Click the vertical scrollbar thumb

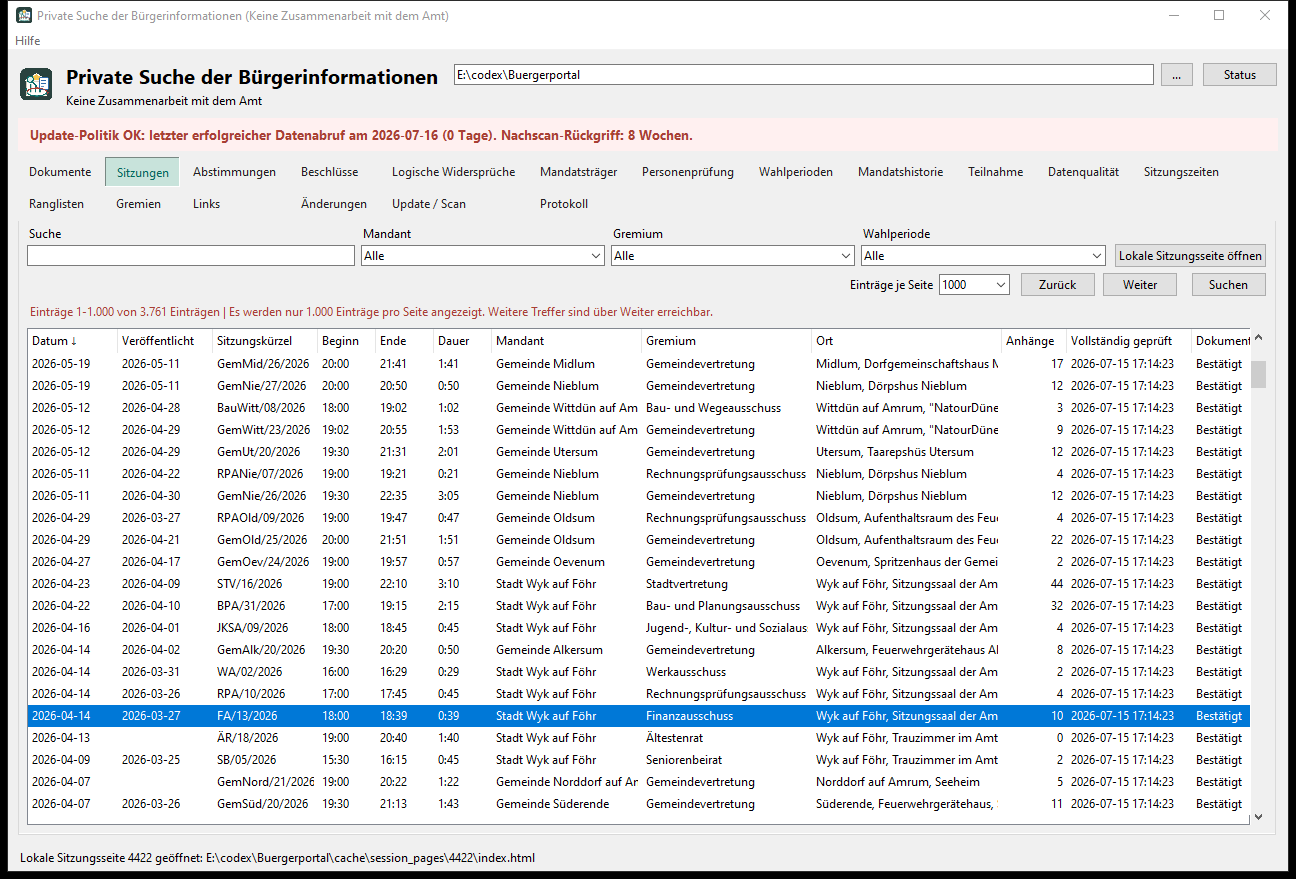pyautogui.click(x=1258, y=374)
